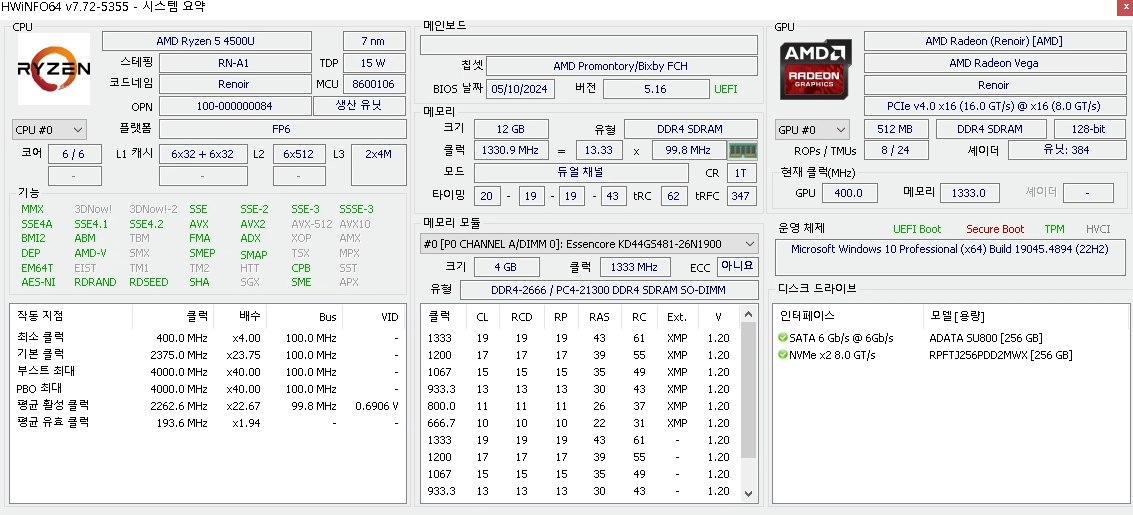Click the 7 nm process field

(374, 41)
